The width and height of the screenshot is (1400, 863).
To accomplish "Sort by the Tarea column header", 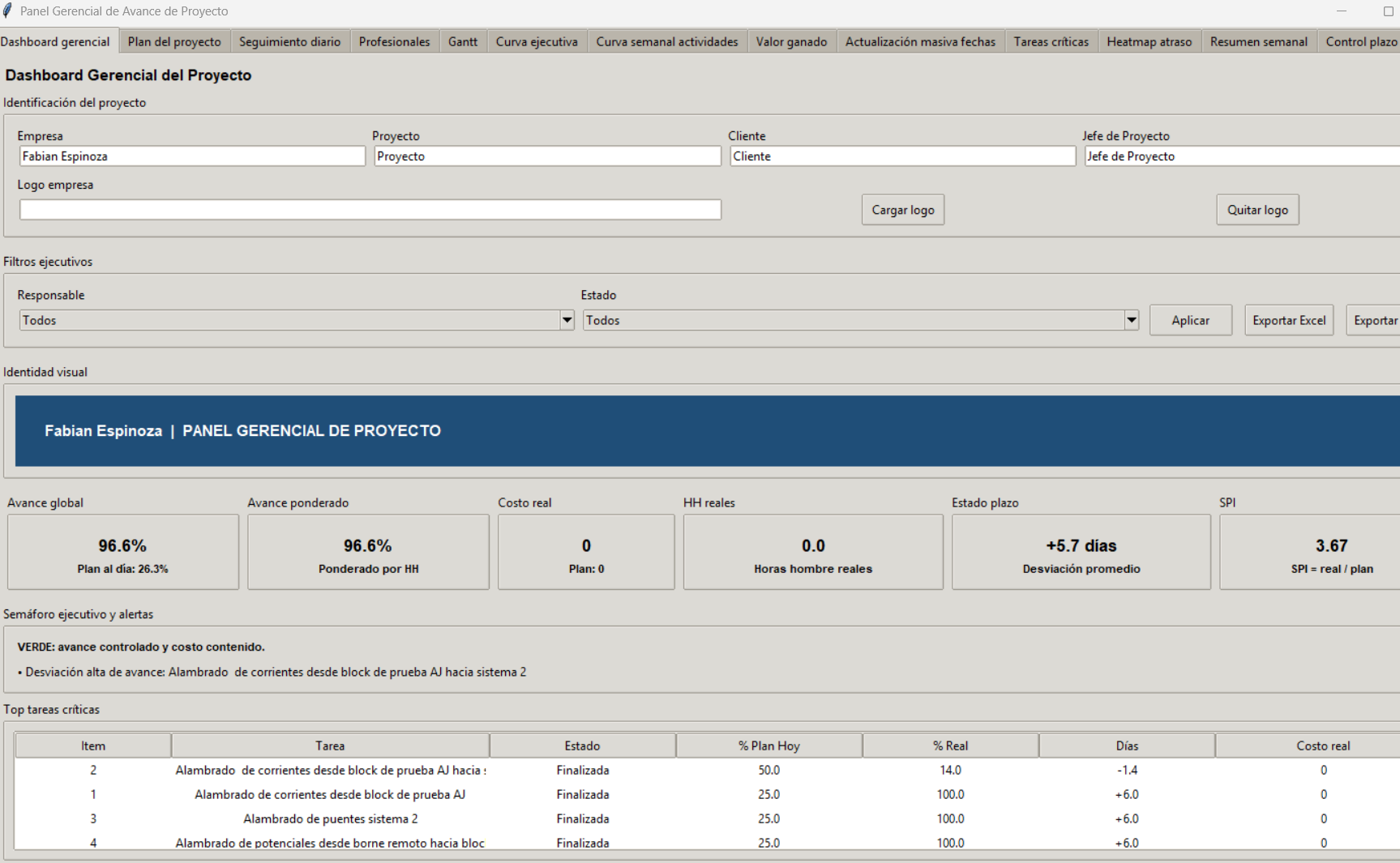I will (x=330, y=746).
